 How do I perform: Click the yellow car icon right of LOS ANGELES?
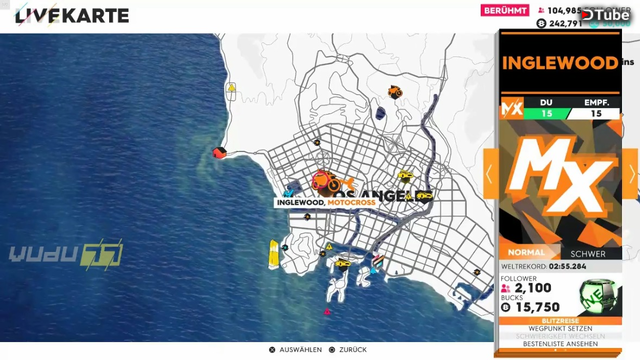[x=424, y=196]
